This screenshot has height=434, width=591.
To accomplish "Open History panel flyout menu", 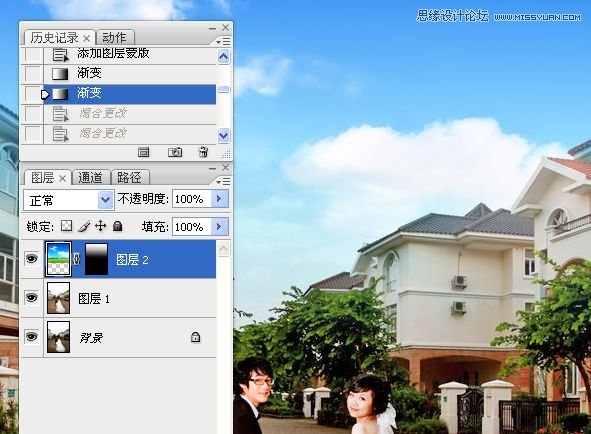I will (x=223, y=41).
